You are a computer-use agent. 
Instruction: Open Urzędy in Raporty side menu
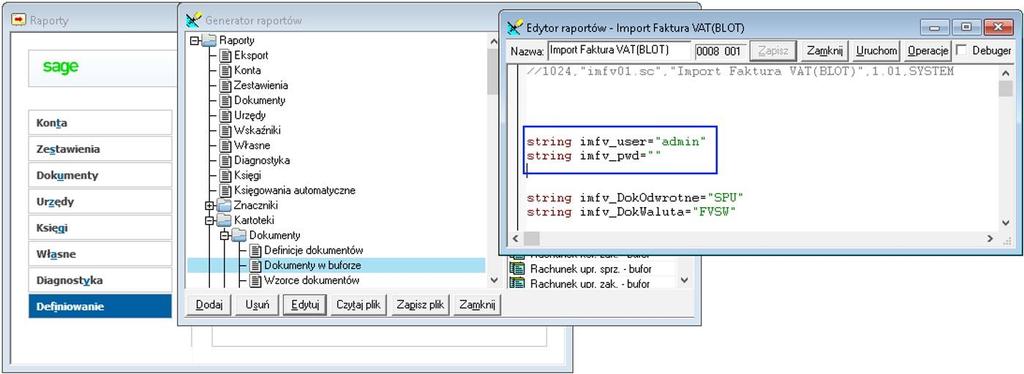tap(100, 202)
